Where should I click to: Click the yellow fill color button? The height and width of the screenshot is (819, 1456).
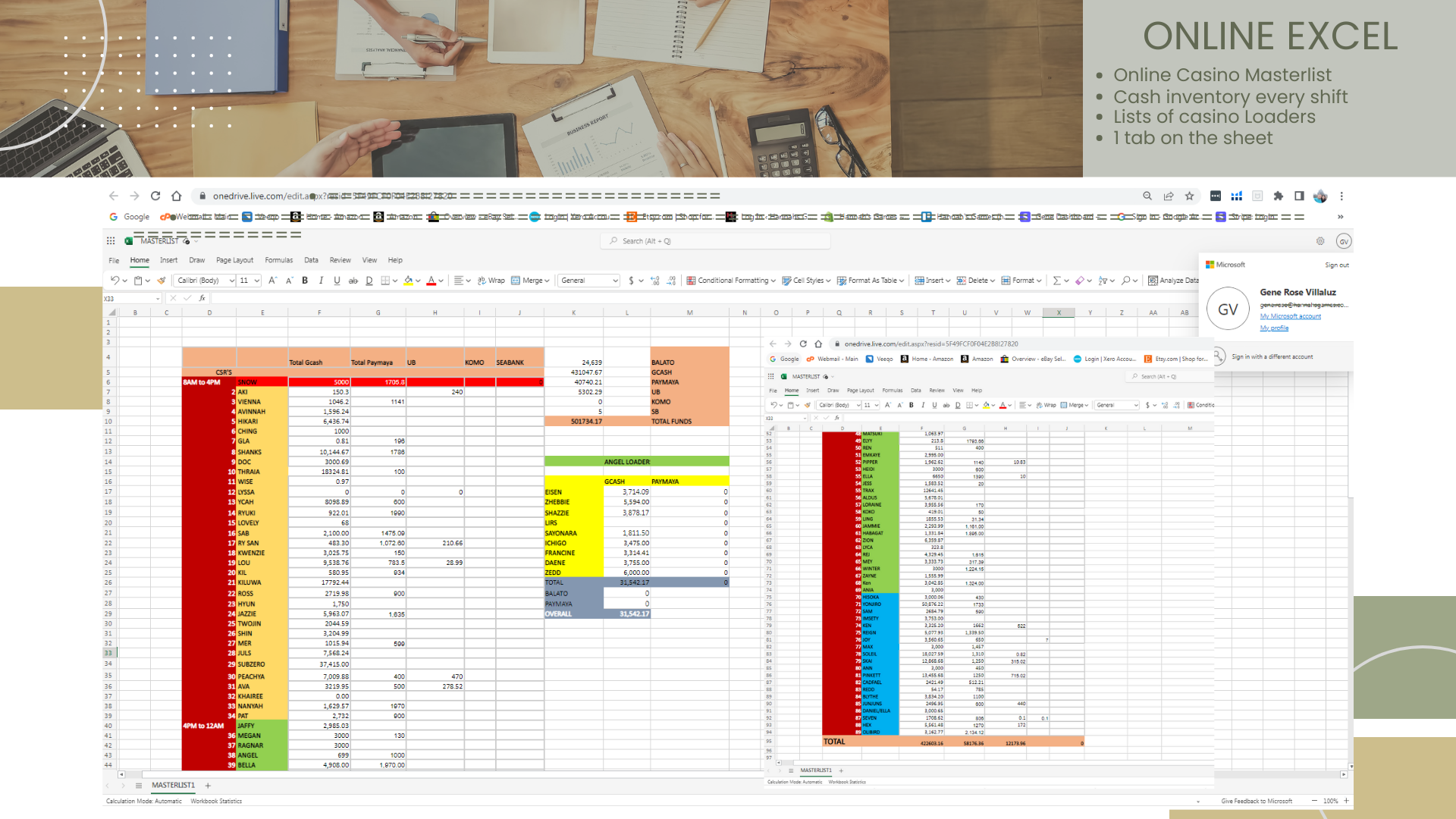(x=409, y=281)
